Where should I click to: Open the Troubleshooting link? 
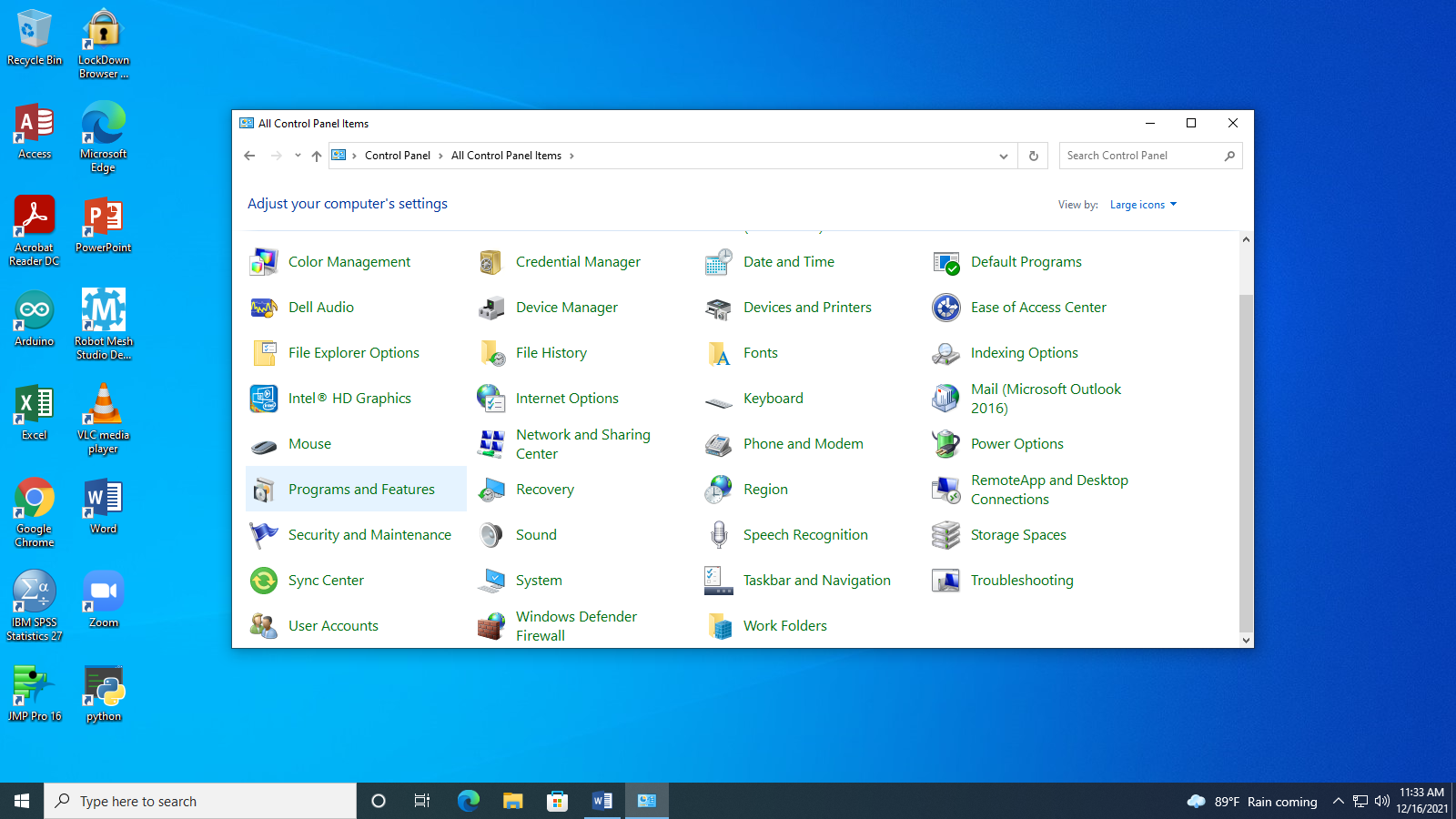[x=1022, y=581]
